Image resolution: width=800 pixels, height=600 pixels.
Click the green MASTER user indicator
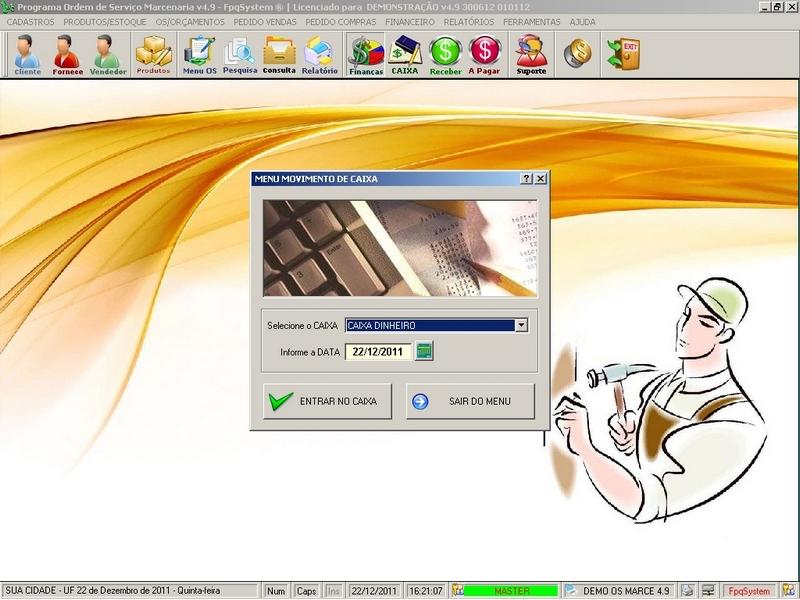point(511,591)
